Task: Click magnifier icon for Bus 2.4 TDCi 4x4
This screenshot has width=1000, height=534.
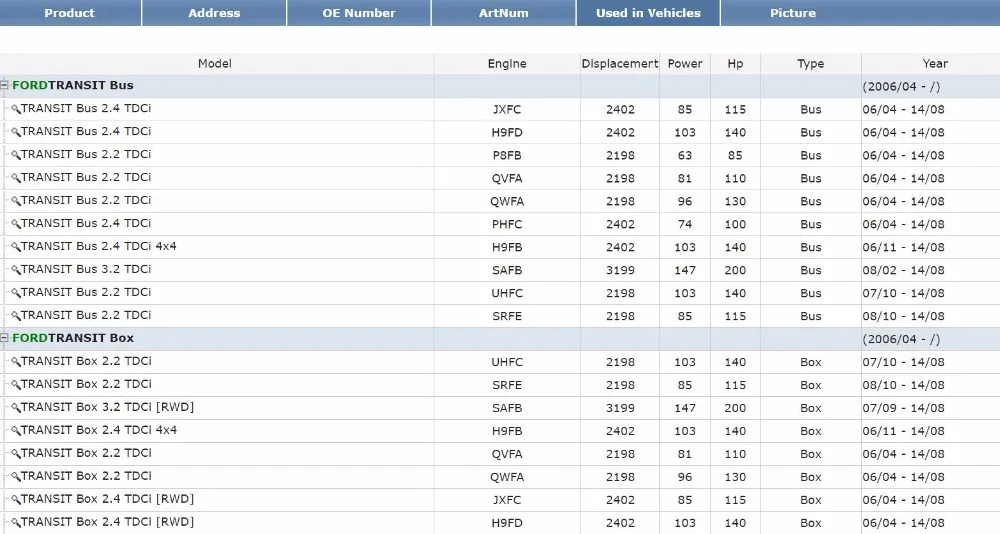Action: point(15,247)
